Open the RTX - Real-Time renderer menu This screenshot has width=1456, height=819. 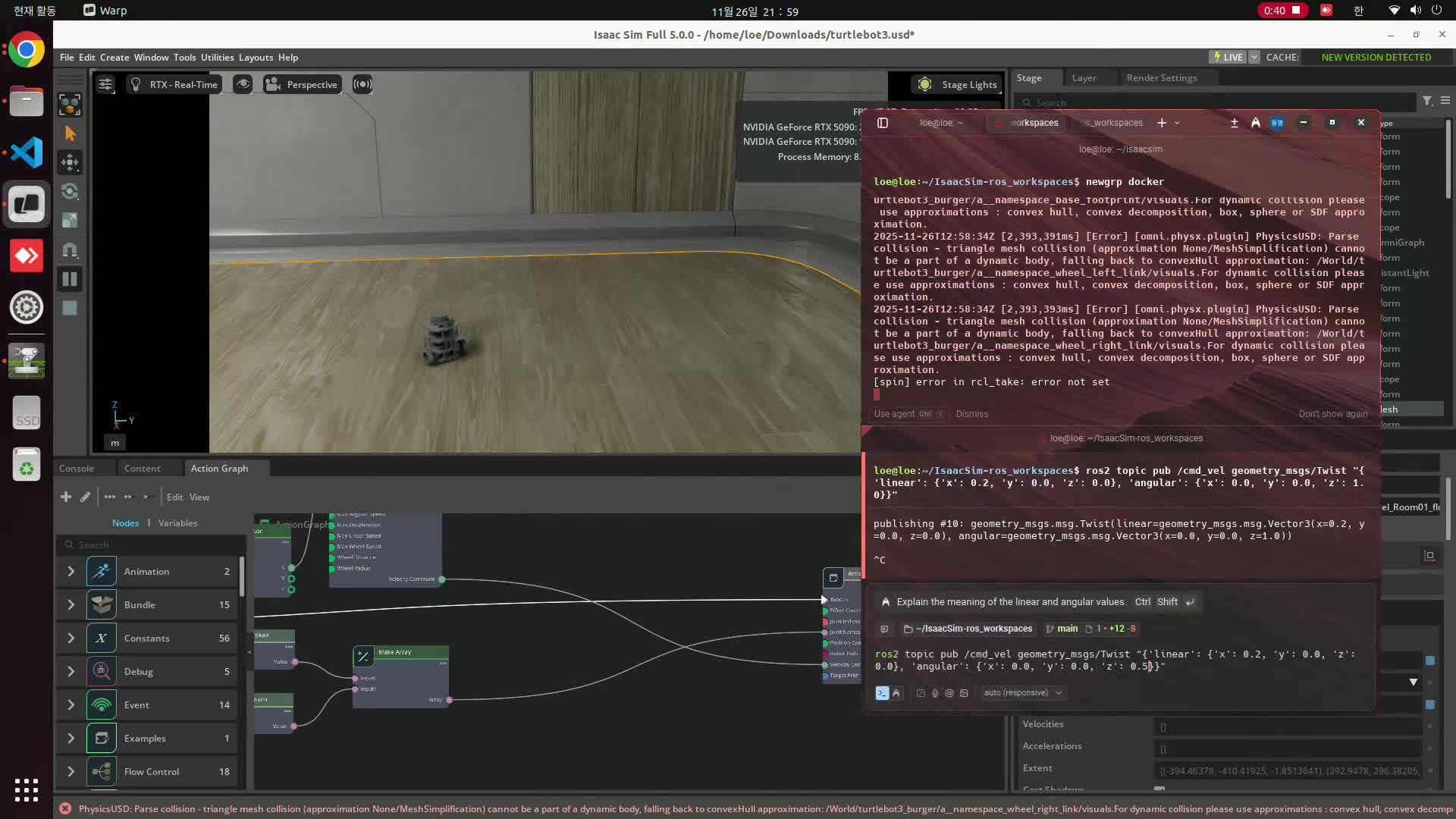(174, 84)
